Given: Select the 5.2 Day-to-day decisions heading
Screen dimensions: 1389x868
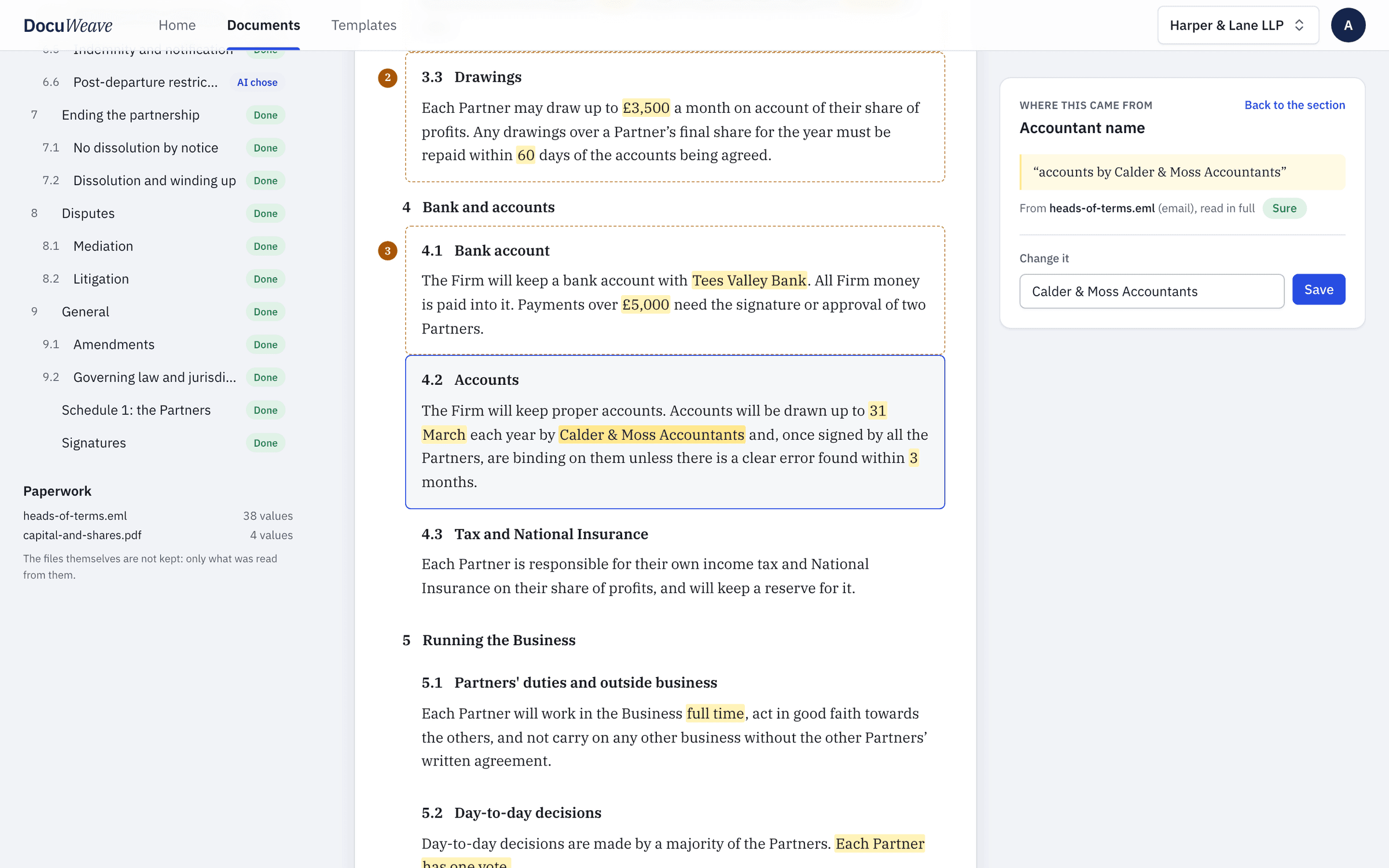Looking at the screenshot, I should click(512, 813).
